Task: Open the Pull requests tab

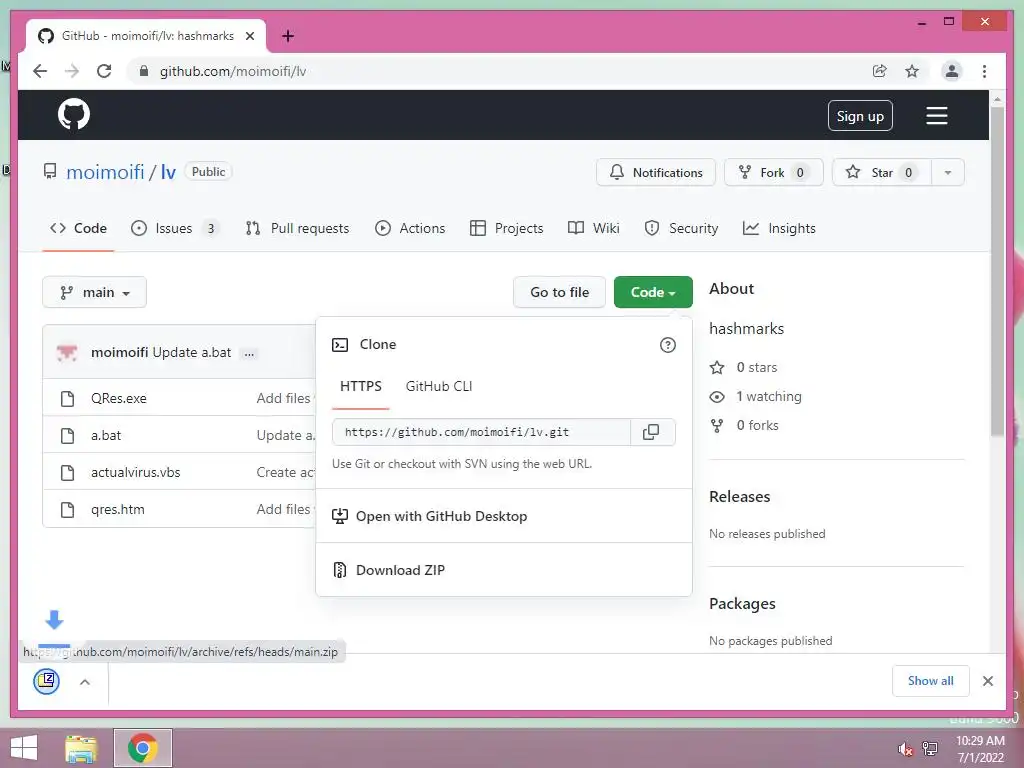Action: (x=297, y=229)
